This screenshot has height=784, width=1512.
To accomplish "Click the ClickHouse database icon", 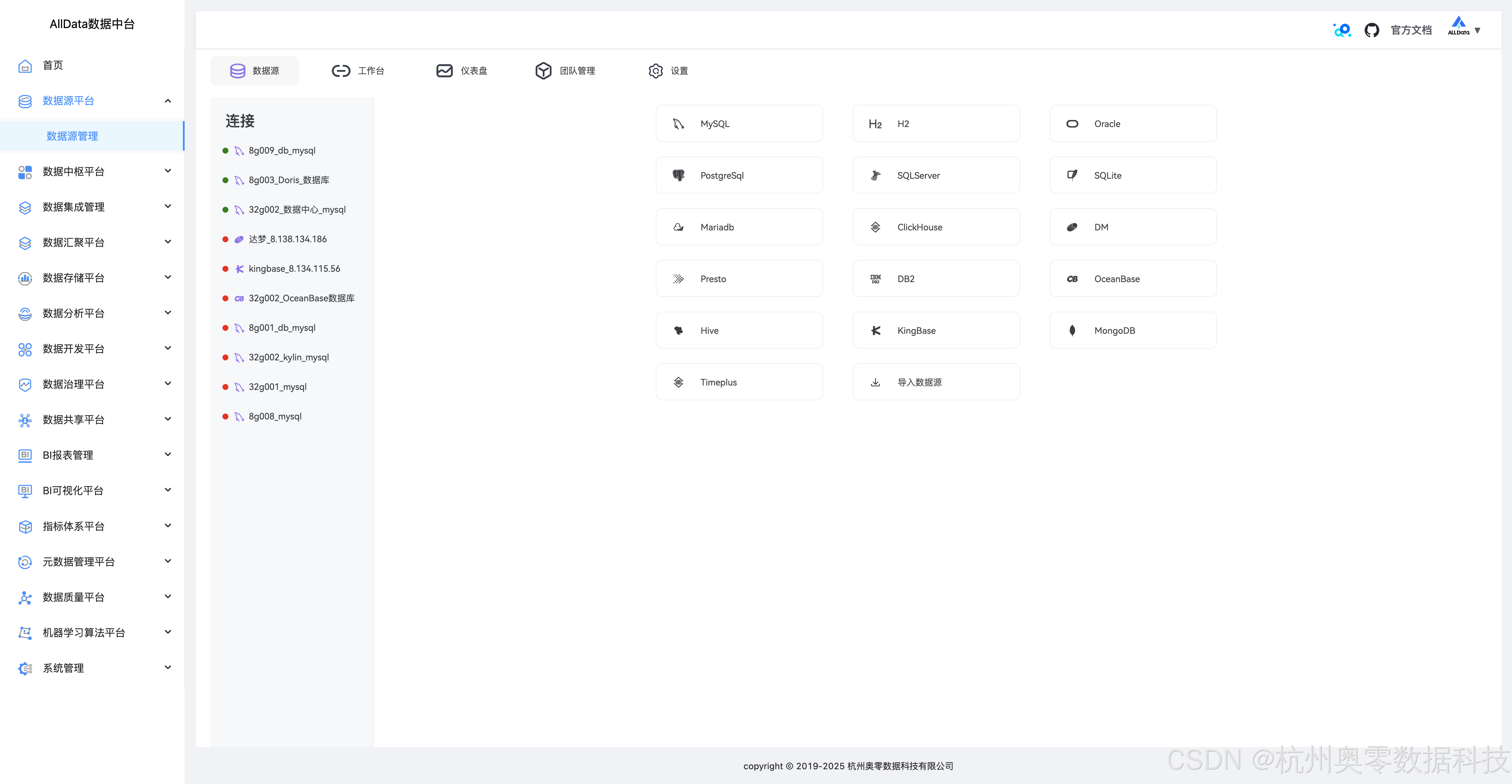I will pyautogui.click(x=875, y=227).
